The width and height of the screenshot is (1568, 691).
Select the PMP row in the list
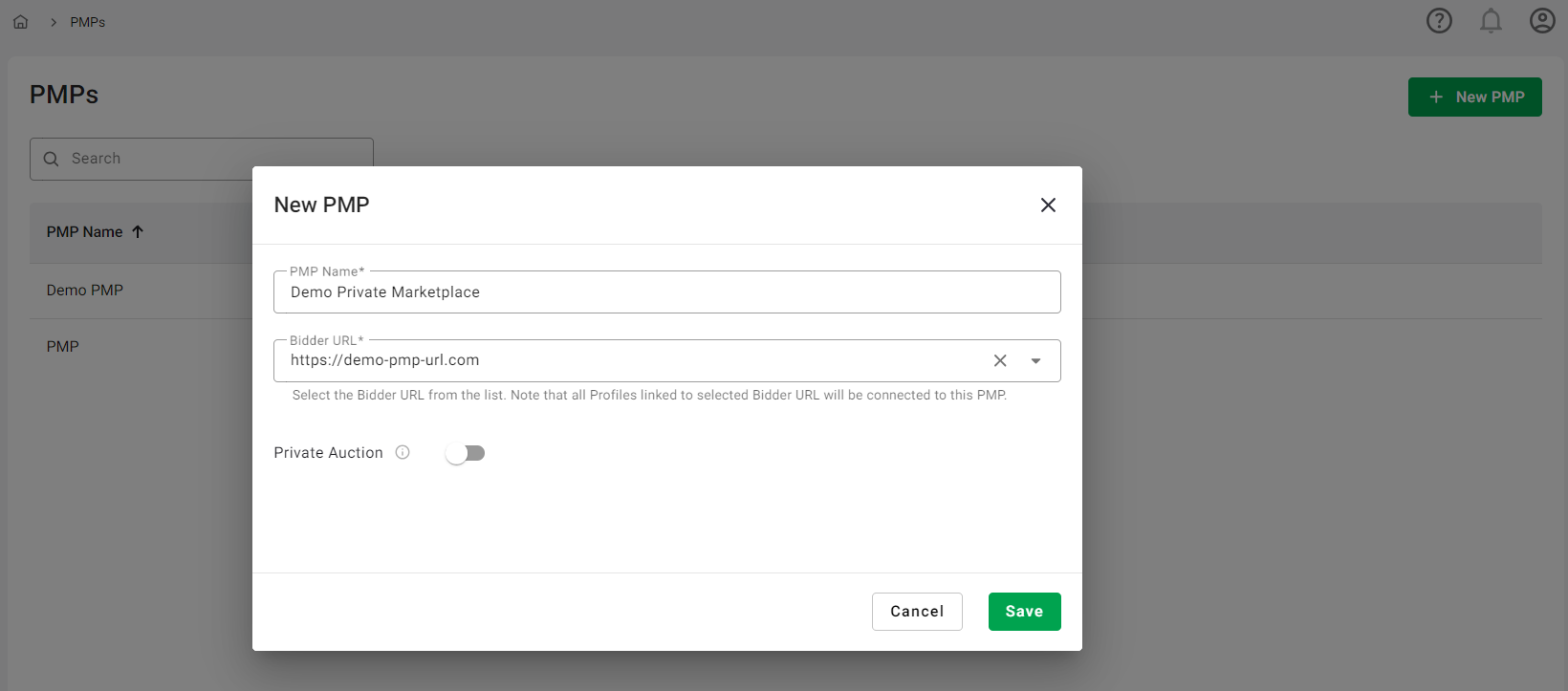(x=63, y=347)
